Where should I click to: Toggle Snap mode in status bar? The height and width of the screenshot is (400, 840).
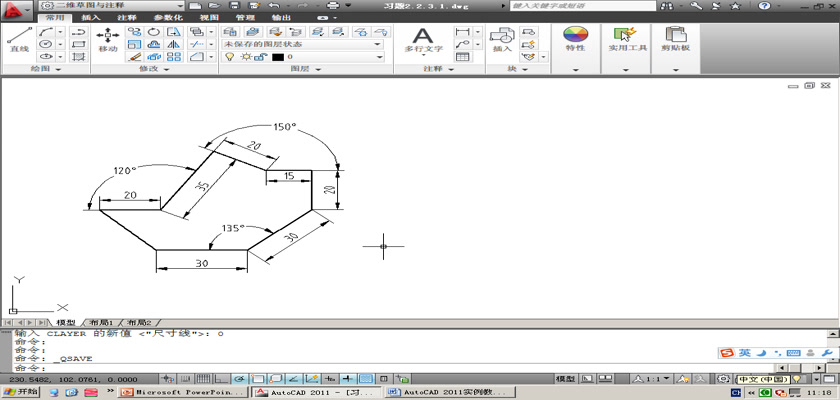coord(183,379)
